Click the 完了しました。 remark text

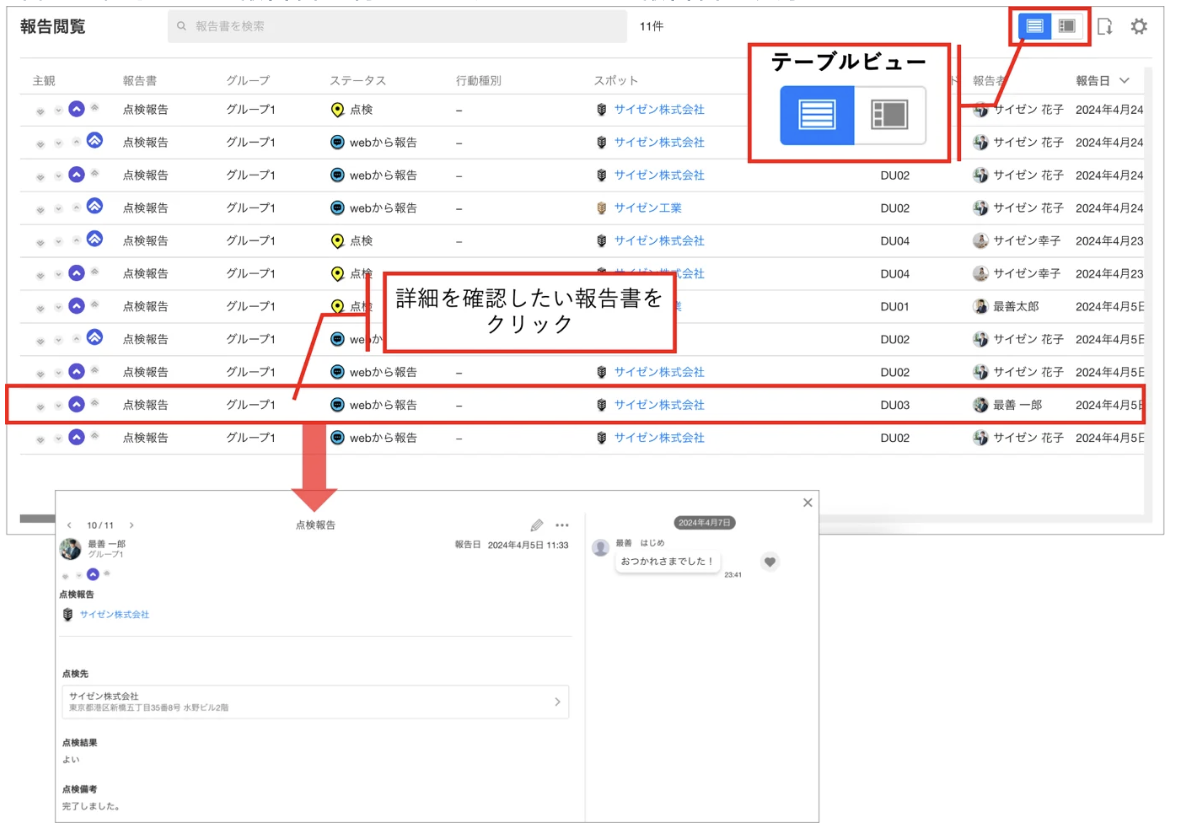click(x=91, y=807)
